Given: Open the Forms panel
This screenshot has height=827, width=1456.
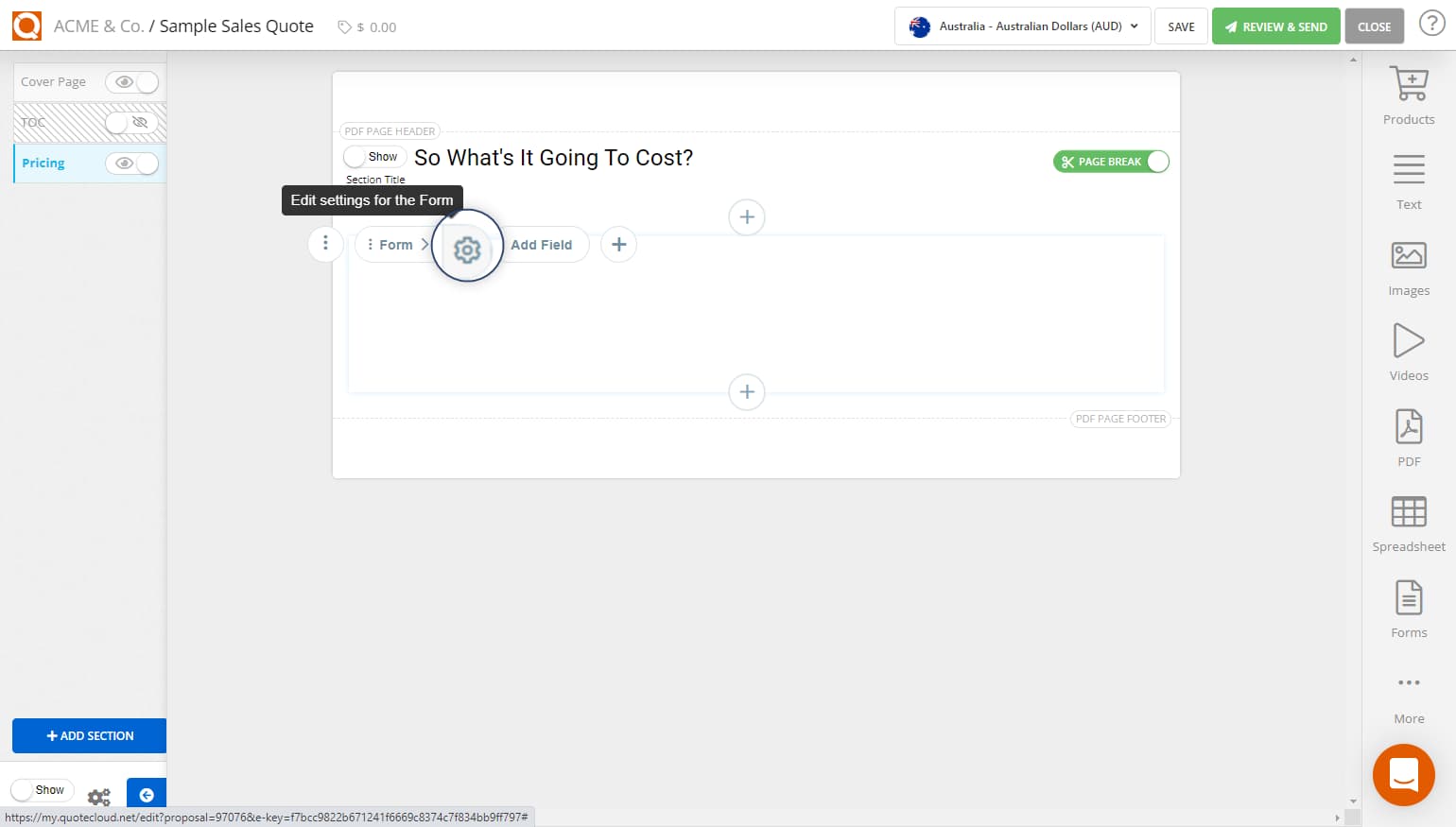Looking at the screenshot, I should coord(1408,606).
